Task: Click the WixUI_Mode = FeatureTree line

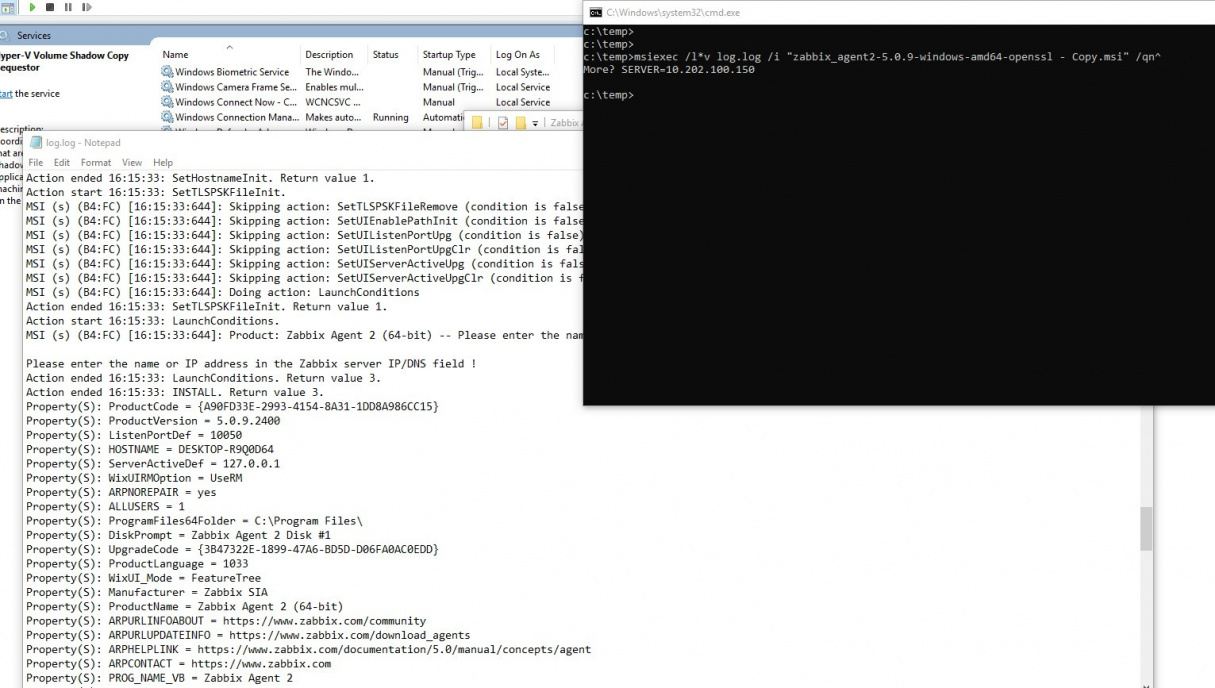Action: coord(143,578)
